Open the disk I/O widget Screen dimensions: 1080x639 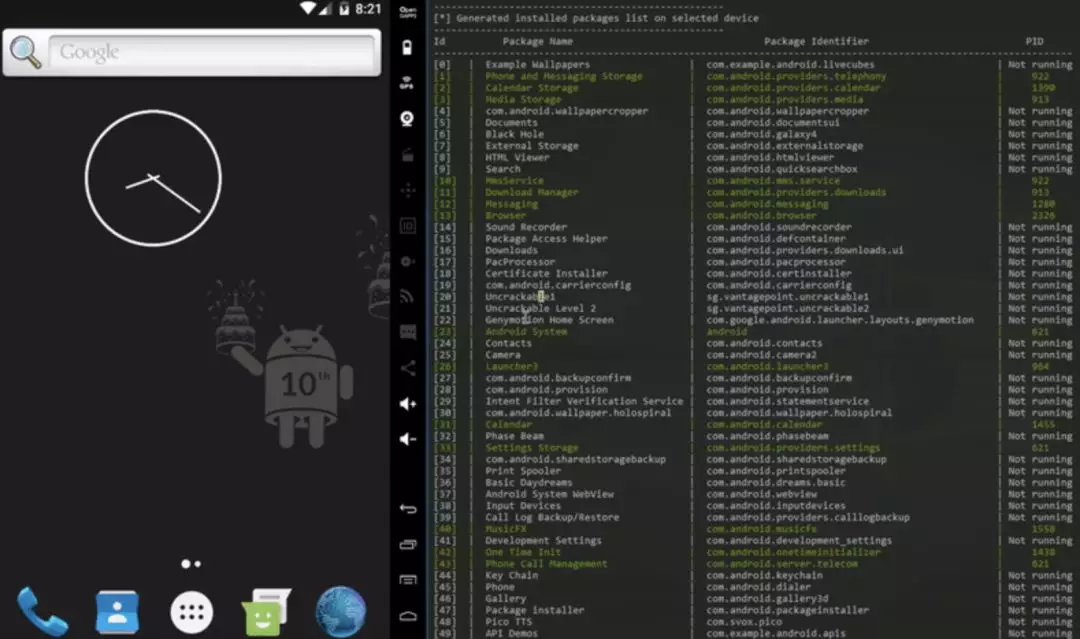click(x=408, y=262)
